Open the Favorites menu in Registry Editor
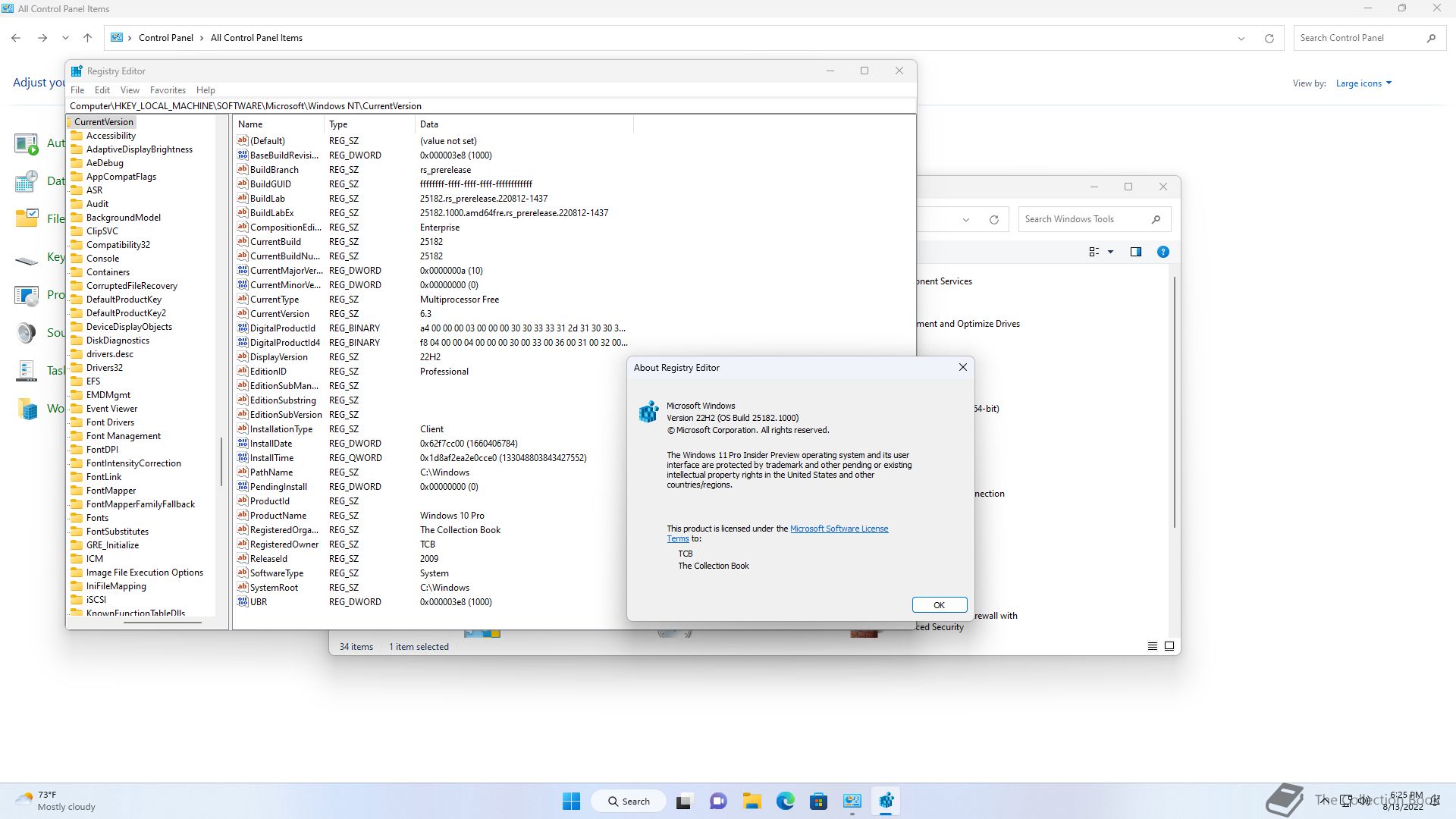The width and height of the screenshot is (1456, 819). point(168,89)
